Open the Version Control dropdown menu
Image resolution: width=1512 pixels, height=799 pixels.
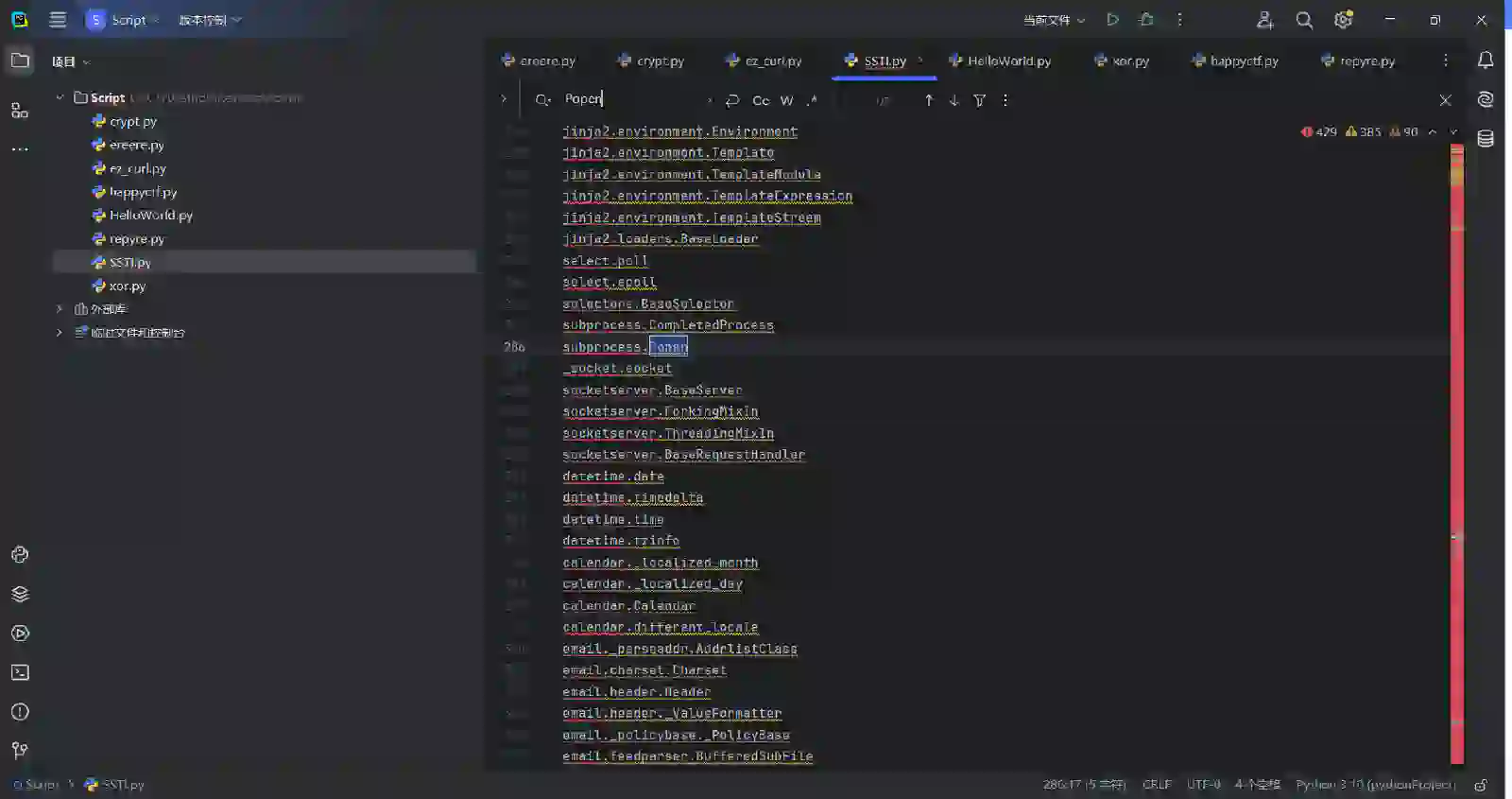210,20
